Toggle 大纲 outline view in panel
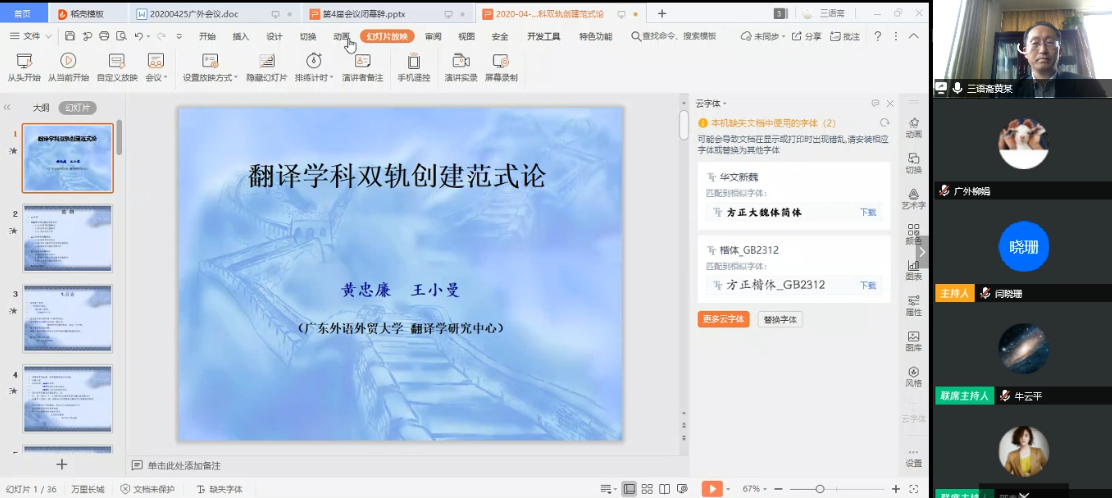The width and height of the screenshot is (1112, 498). pos(41,108)
